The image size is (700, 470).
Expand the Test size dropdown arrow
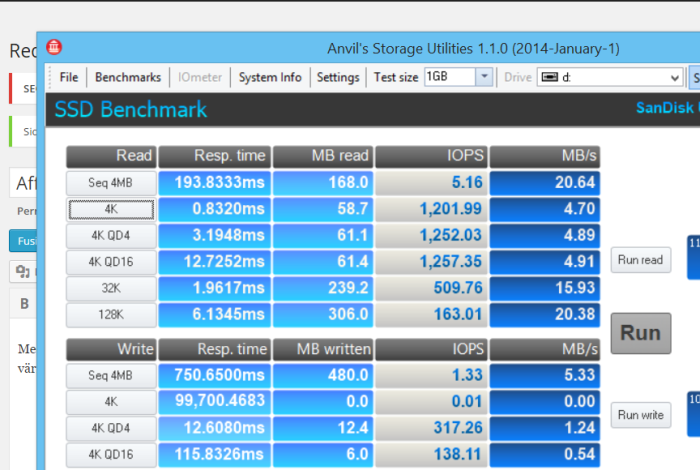[484, 77]
